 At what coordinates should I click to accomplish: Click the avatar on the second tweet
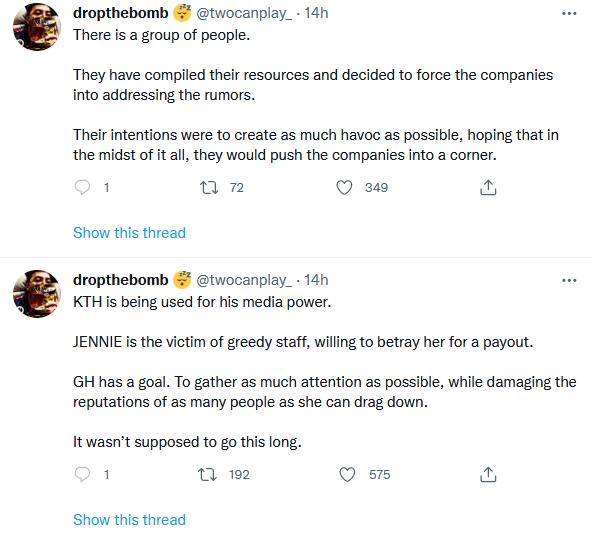[38, 295]
